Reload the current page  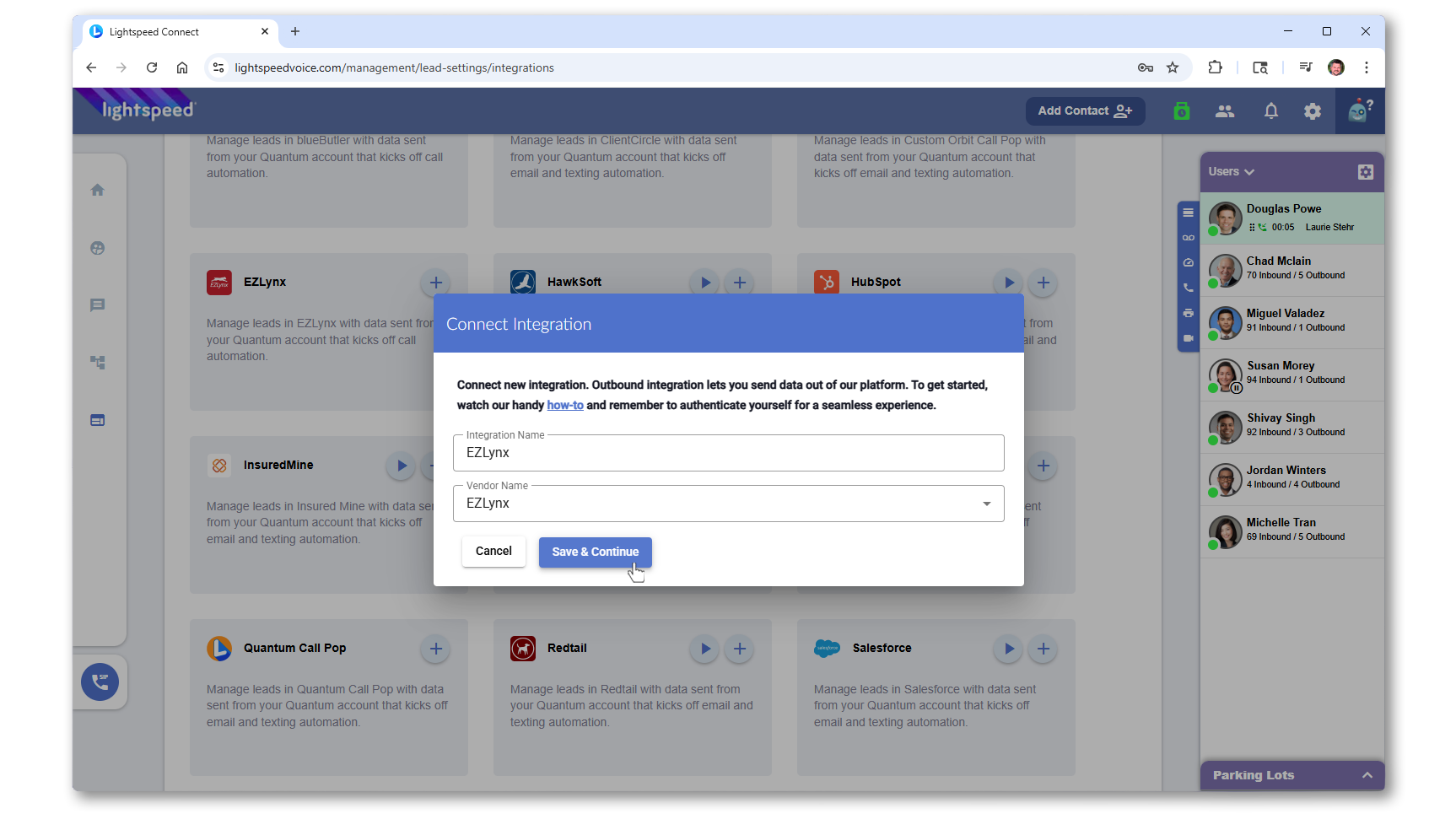152,67
